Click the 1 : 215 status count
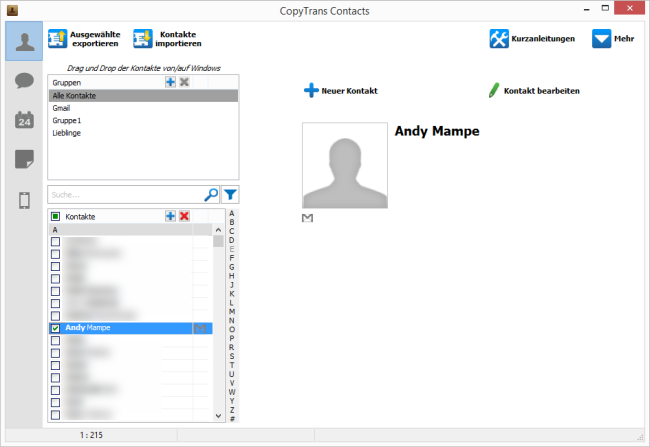The image size is (650, 447). tap(91, 435)
